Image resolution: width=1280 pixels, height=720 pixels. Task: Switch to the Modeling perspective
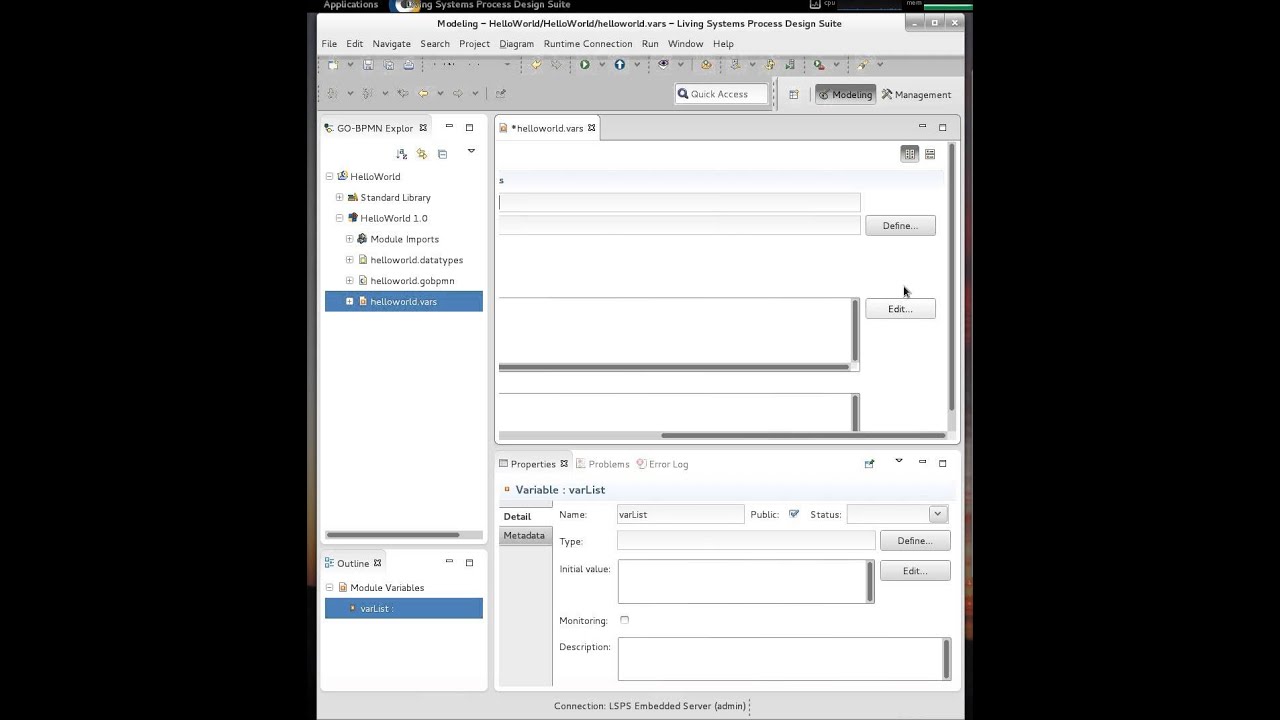coord(845,94)
